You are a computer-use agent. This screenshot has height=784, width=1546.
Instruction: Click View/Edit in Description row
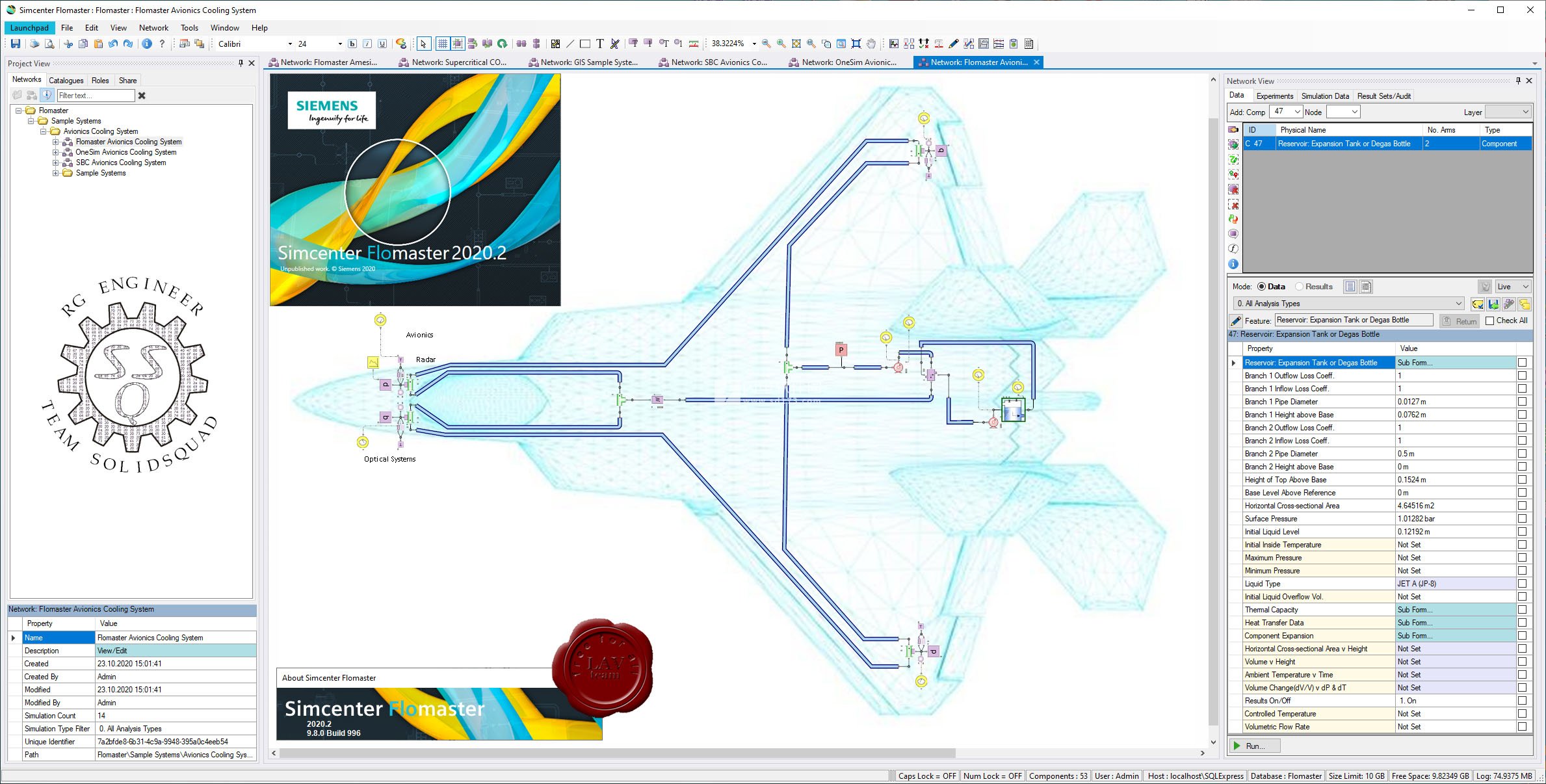tap(176, 651)
